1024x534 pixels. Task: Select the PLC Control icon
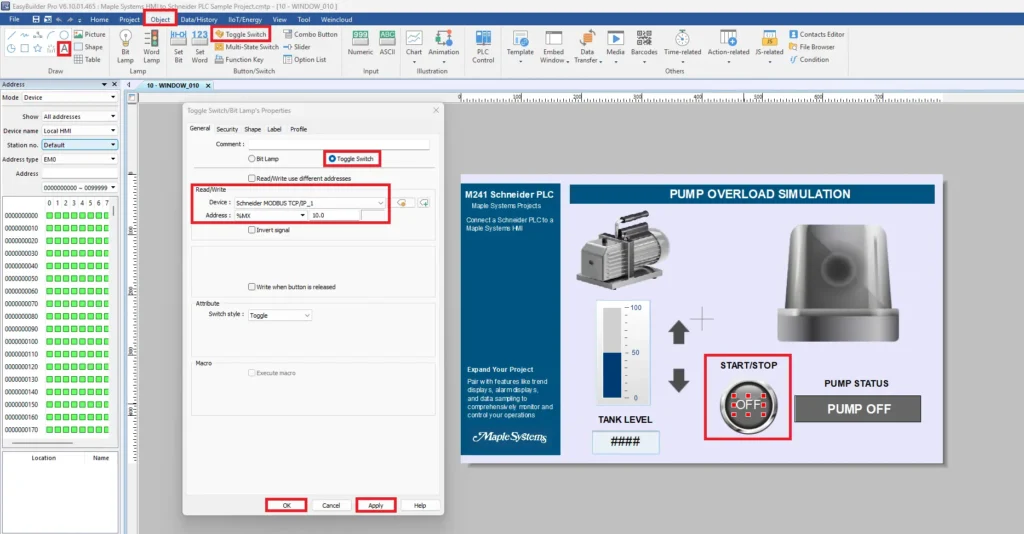[483, 46]
